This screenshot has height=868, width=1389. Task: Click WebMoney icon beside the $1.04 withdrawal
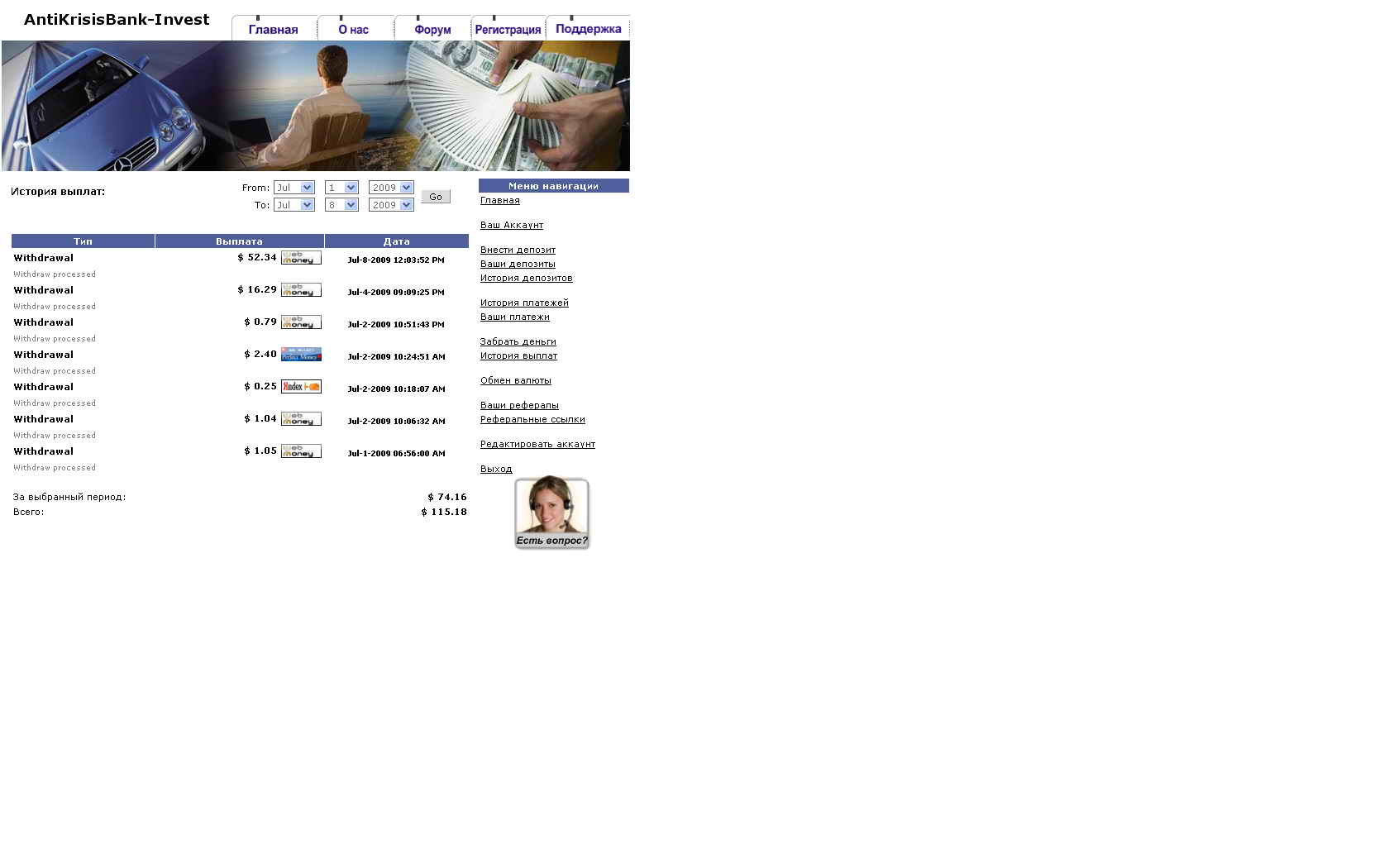click(x=301, y=419)
